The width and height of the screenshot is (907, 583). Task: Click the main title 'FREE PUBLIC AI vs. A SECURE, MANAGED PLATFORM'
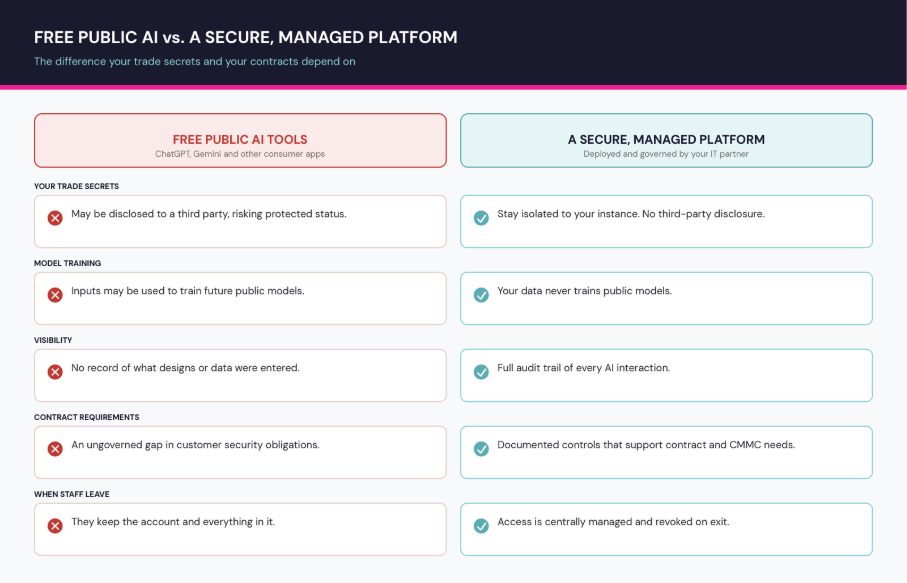click(x=246, y=38)
